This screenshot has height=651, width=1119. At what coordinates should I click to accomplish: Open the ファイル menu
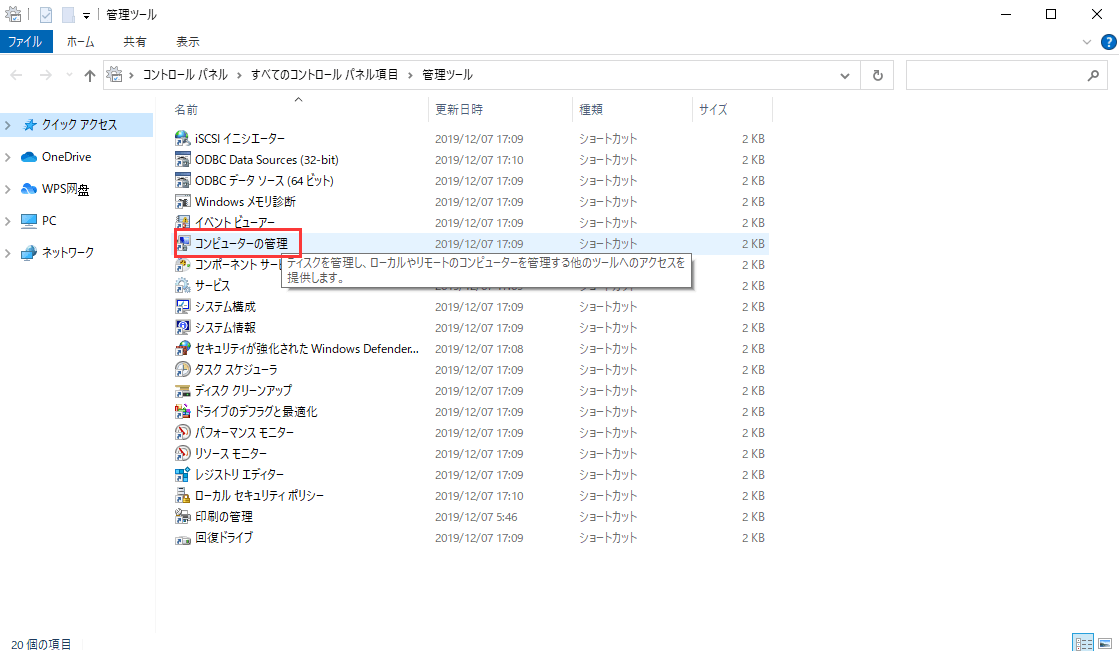[x=26, y=41]
